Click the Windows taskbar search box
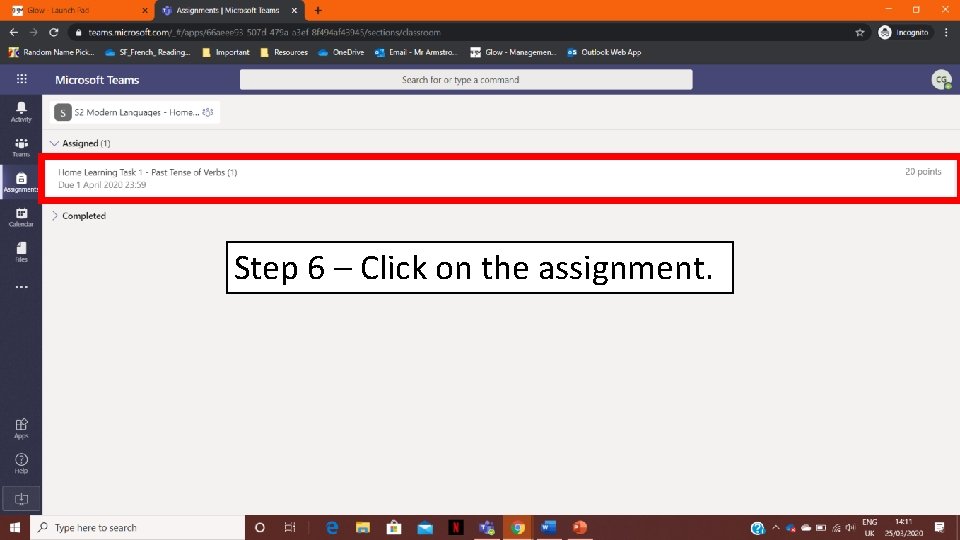 click(137, 527)
